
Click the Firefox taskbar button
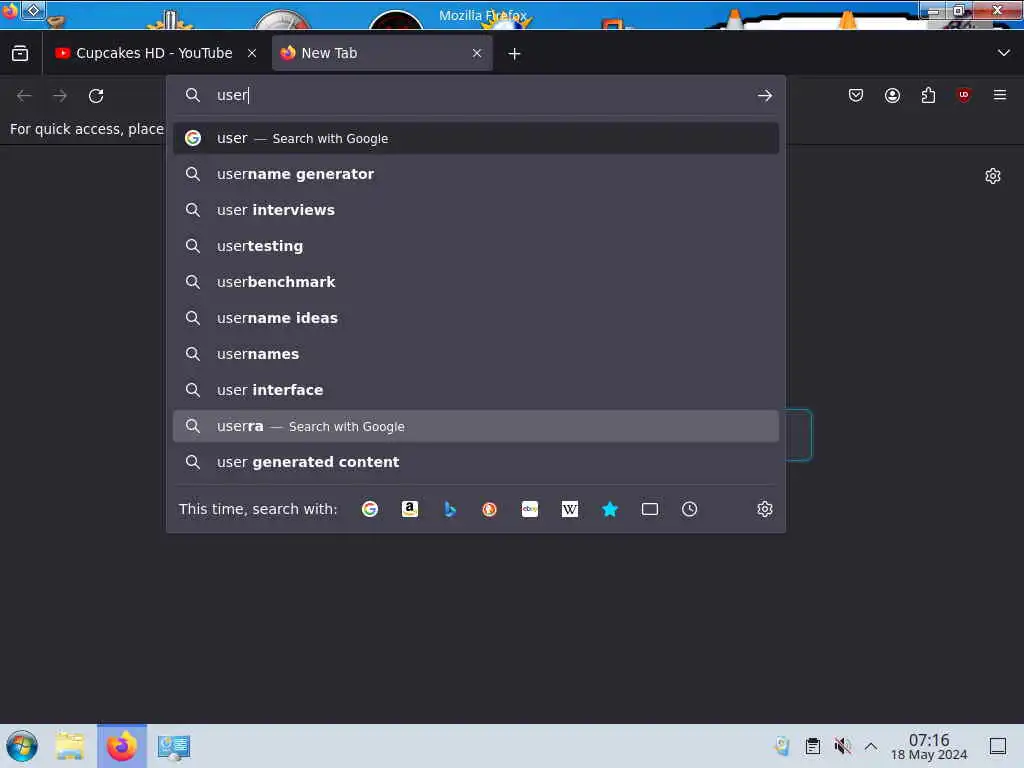(x=122, y=746)
